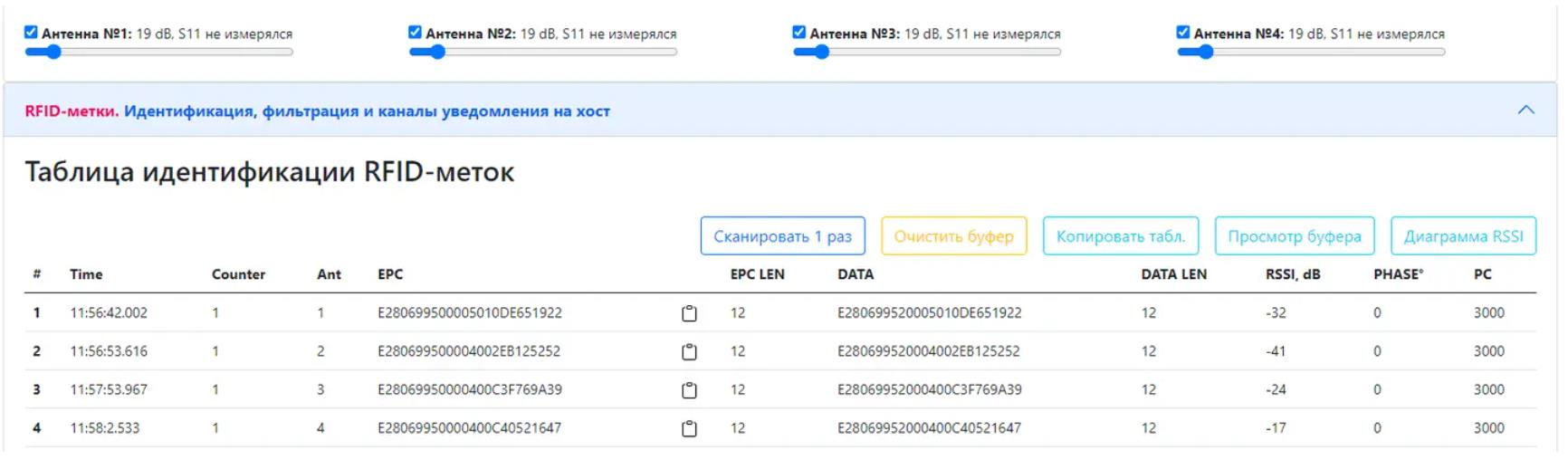Screen dimensions: 1568x460
Task: Click the Антенна №1 power slider handle
Action: [x=53, y=52]
